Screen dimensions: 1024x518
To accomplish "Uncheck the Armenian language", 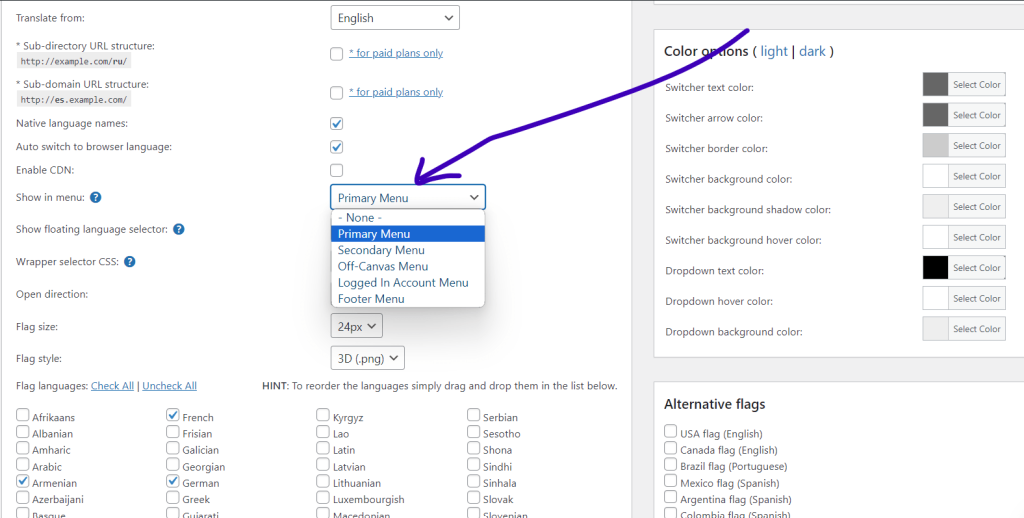I will [23, 482].
